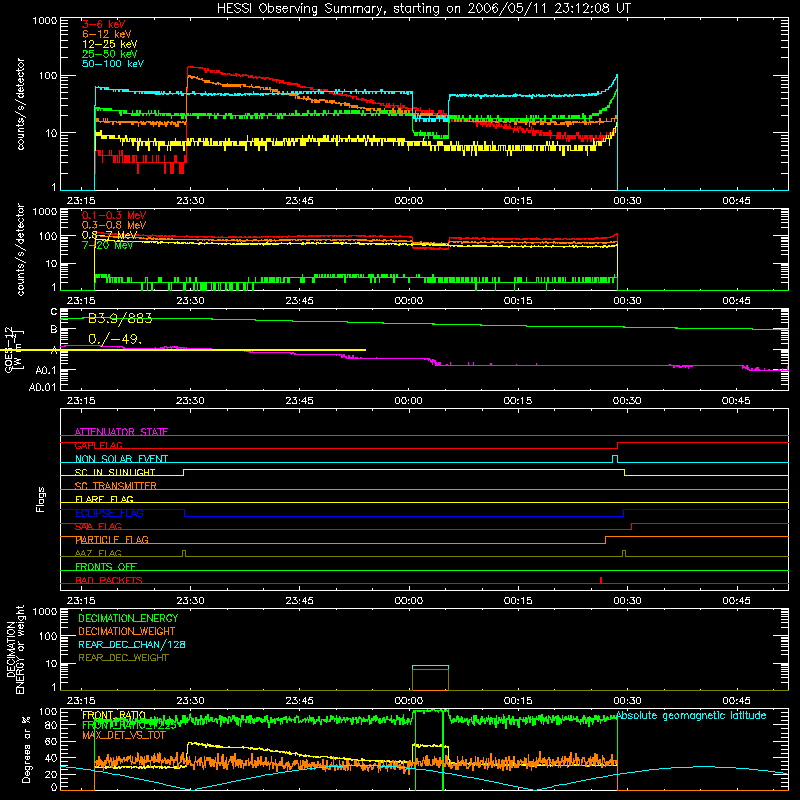
Task: Select the FRONTS_OFF flag label
Action: [106, 566]
